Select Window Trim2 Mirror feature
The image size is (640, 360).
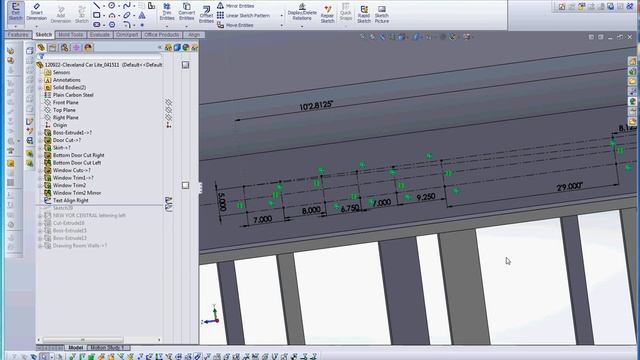pos(77,193)
